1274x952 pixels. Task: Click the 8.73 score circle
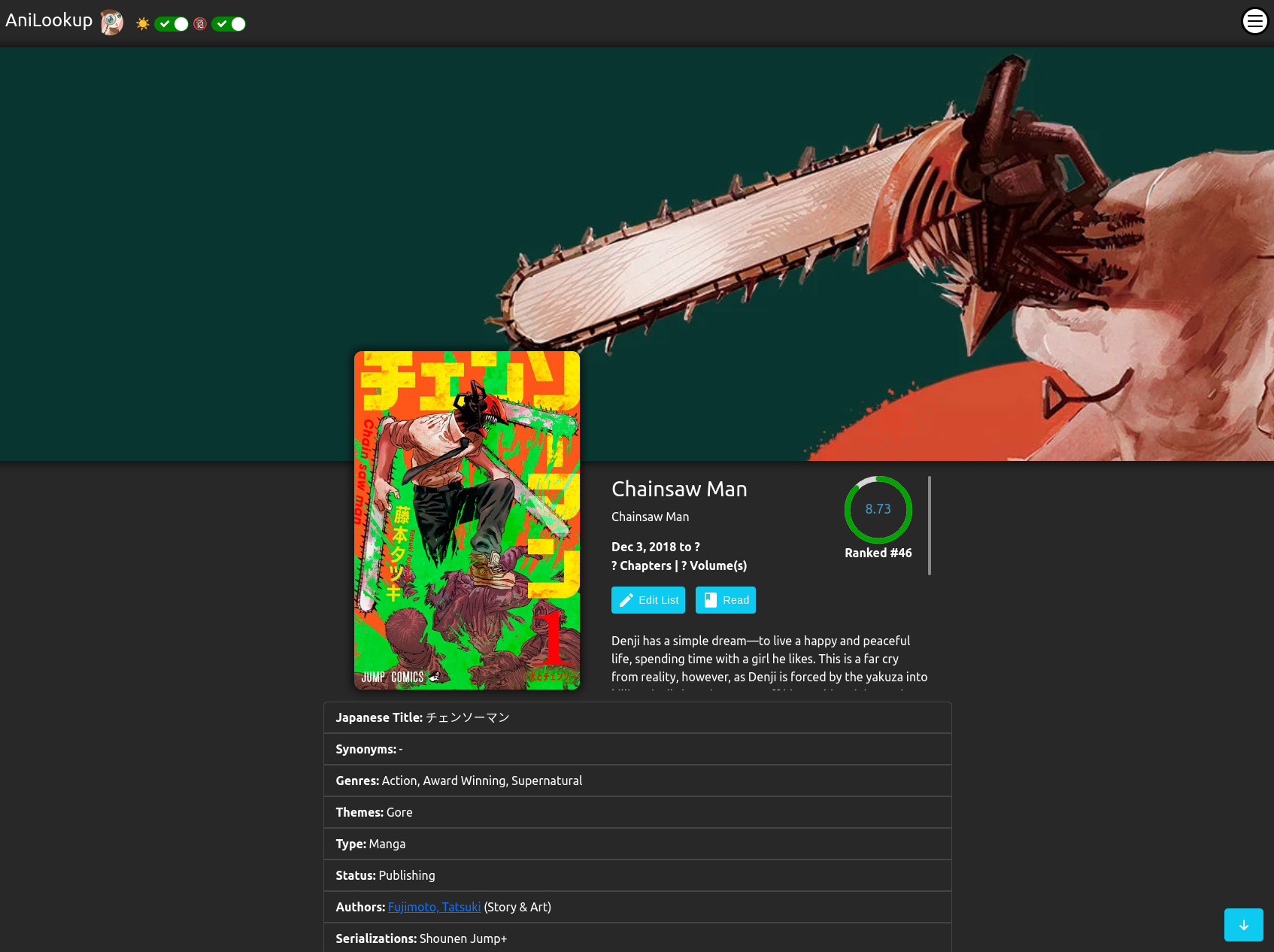[878, 510]
